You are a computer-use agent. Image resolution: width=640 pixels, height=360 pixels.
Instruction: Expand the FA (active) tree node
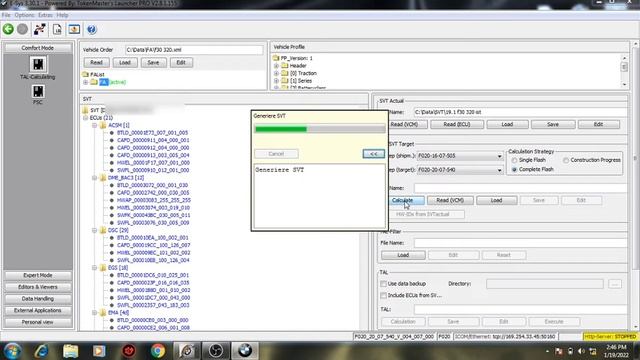pos(86,82)
